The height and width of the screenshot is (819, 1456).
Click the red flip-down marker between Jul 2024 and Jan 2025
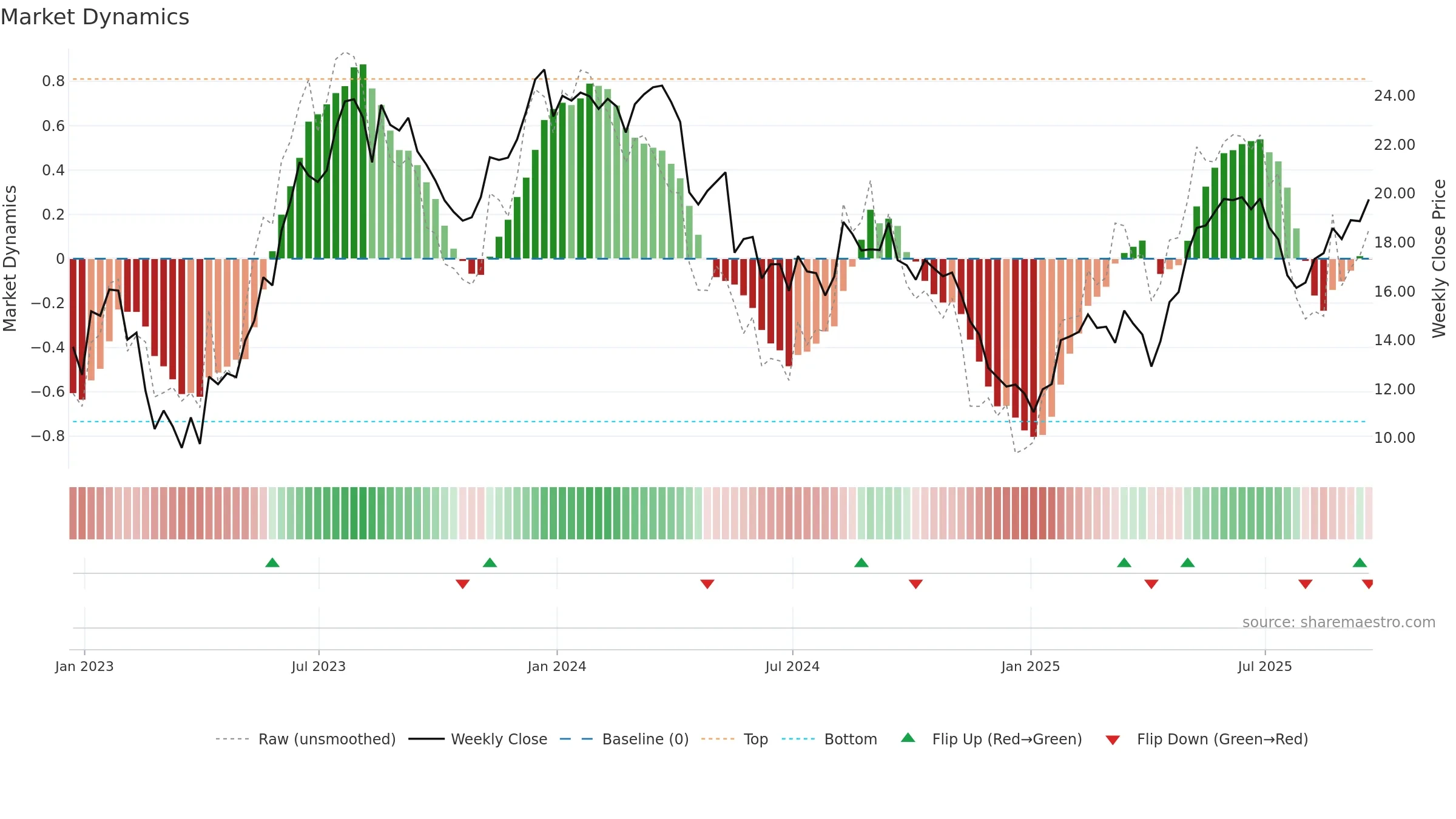point(916,584)
